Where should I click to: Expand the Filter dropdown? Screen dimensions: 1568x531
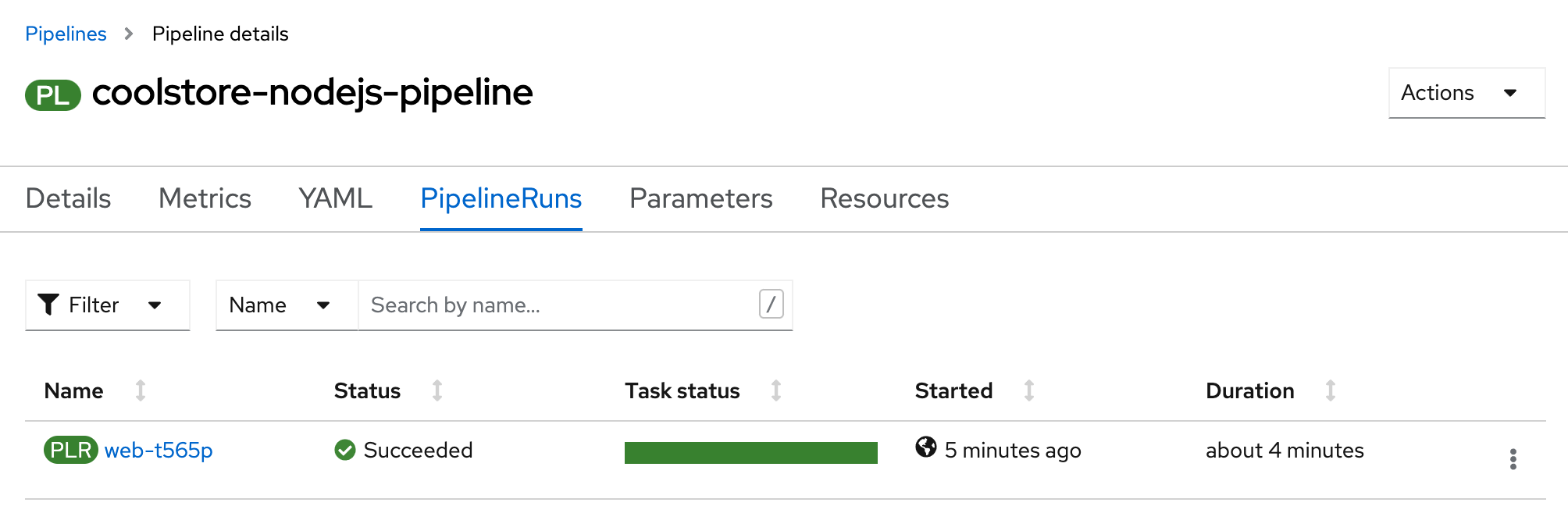[x=108, y=305]
